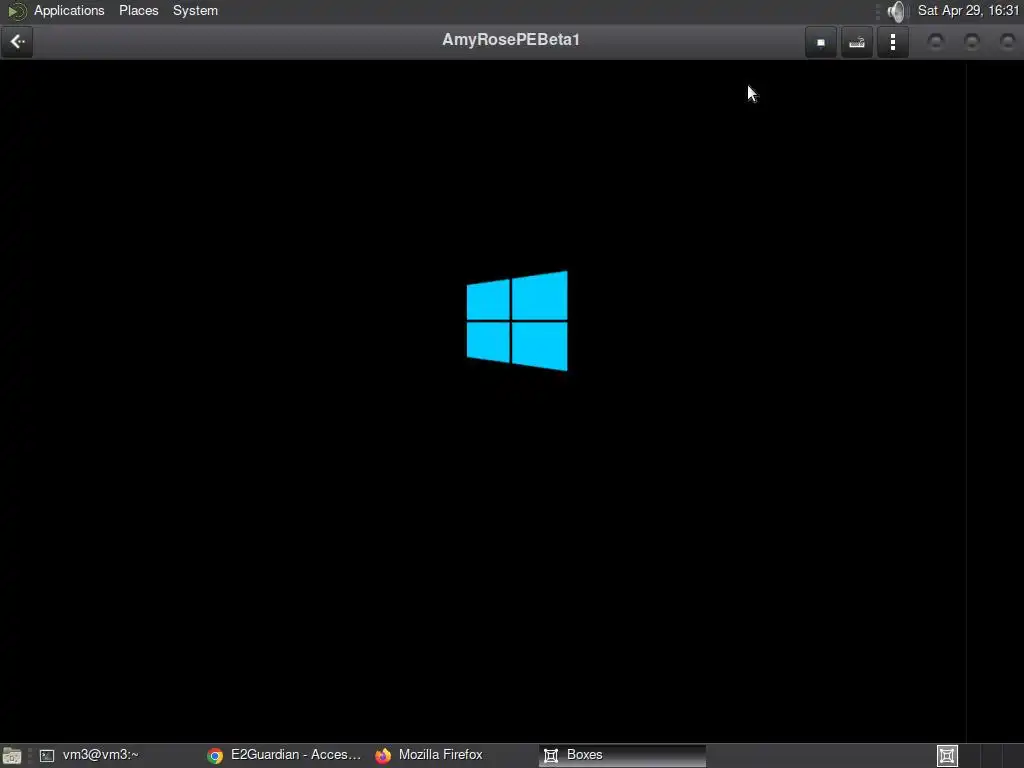Click the workspace switcher Boxes icon
Viewport: 1024px width, 768px height.
click(x=947, y=756)
